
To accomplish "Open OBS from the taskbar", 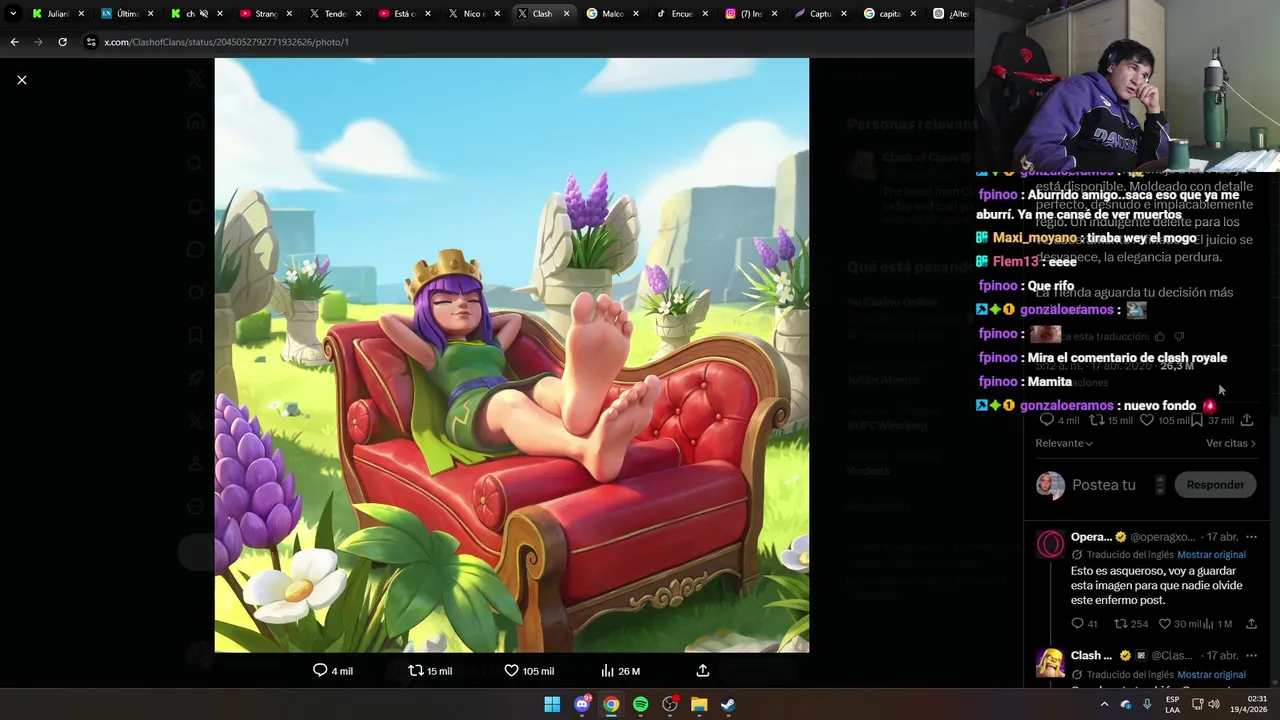I will coord(670,704).
